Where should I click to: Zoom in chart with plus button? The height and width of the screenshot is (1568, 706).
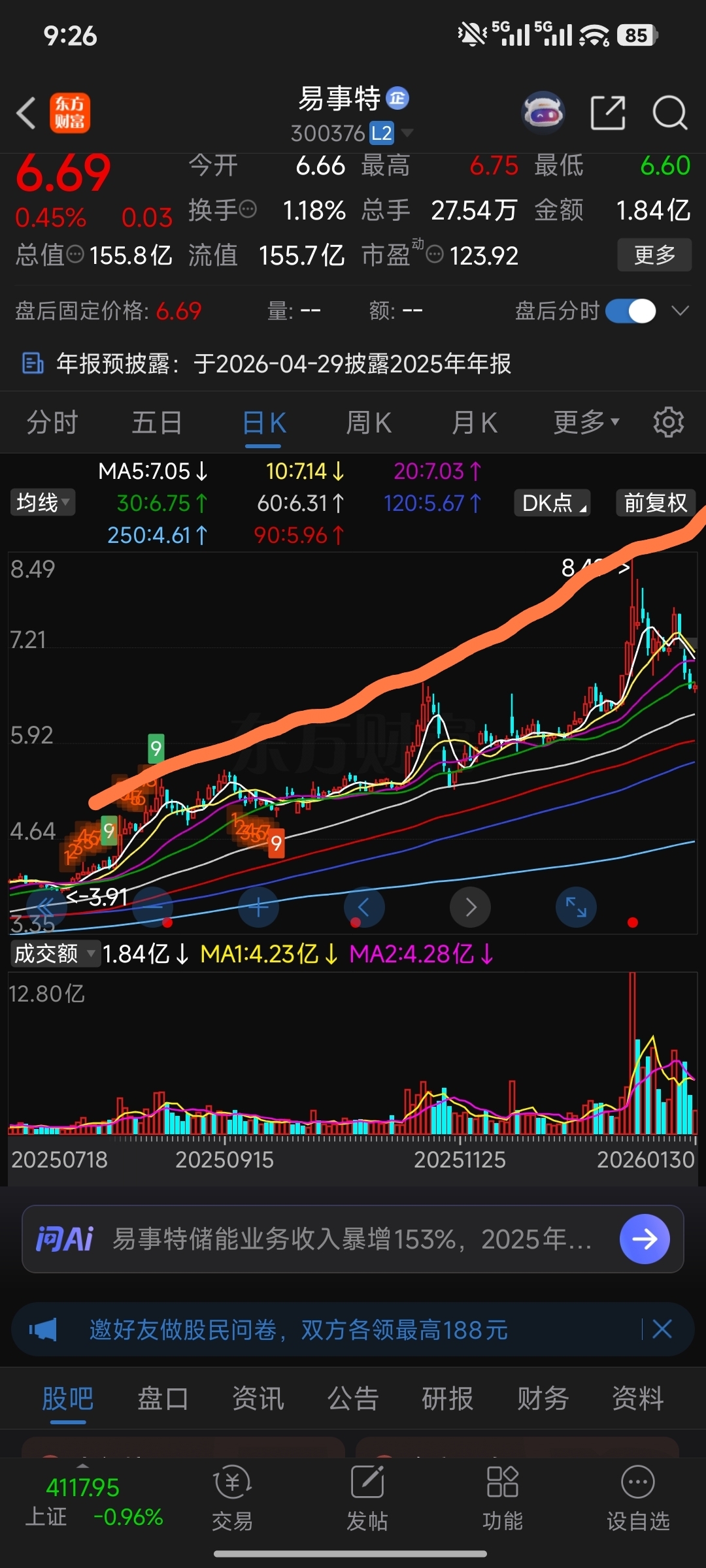pyautogui.click(x=258, y=907)
